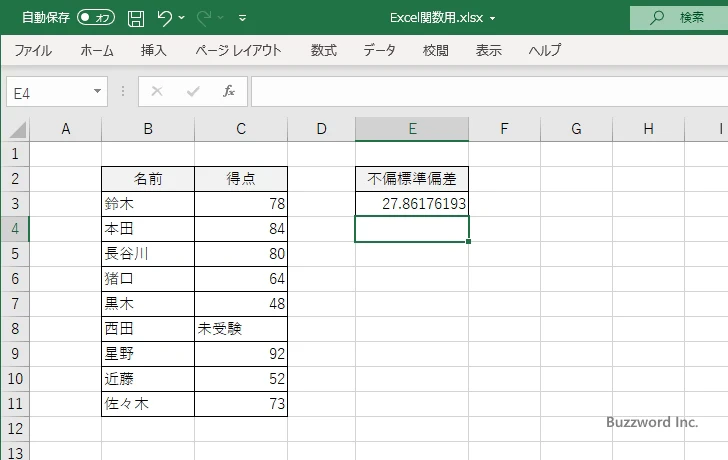Select row 8 header
The width and height of the screenshot is (728, 460).
tap(14, 328)
